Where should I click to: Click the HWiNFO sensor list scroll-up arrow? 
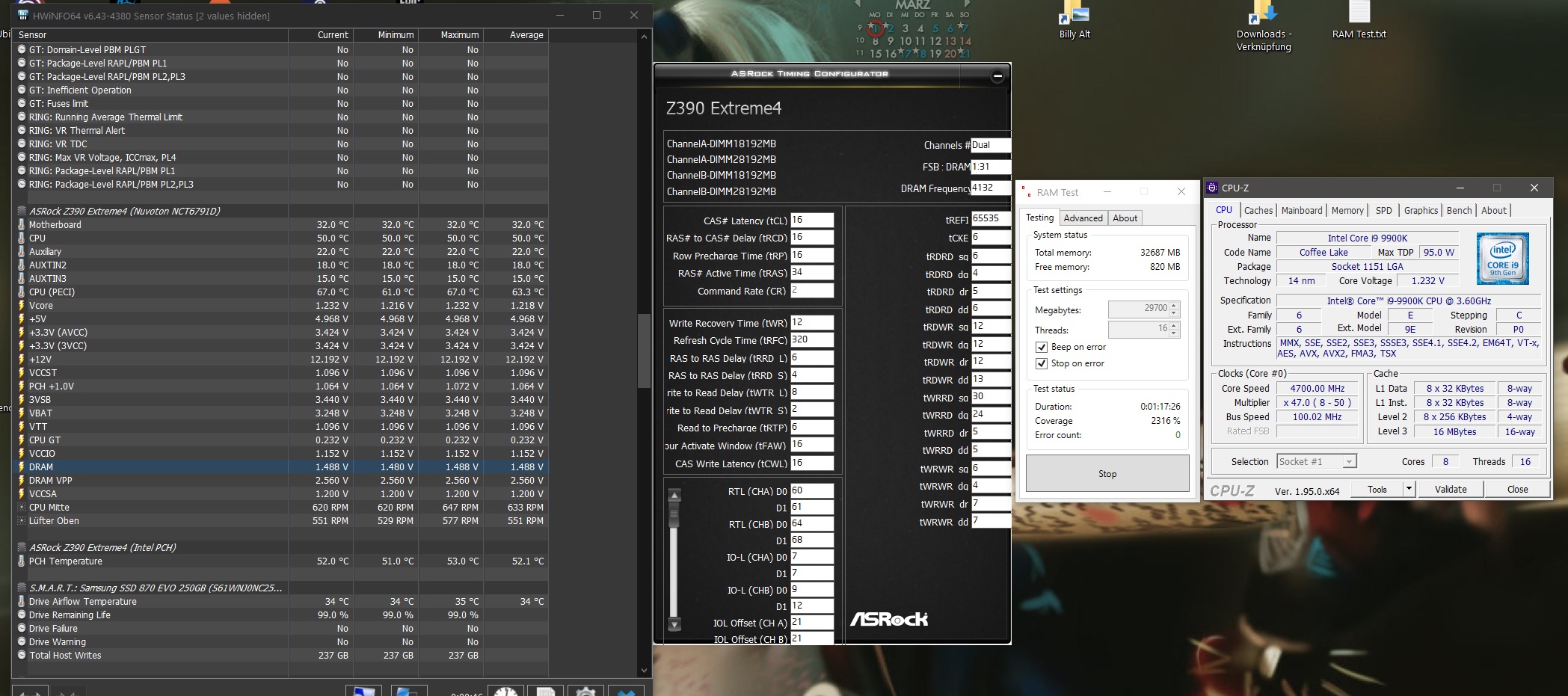tap(644, 36)
